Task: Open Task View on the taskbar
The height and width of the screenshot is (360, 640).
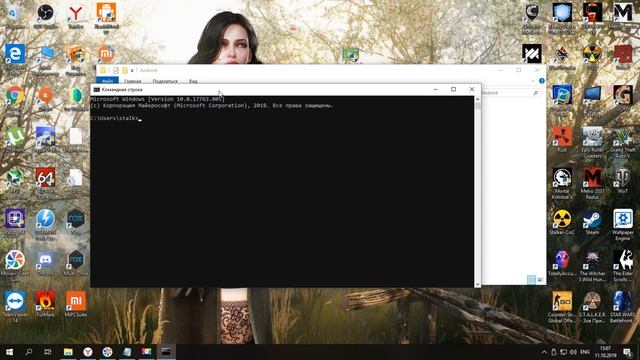Action: point(48,352)
